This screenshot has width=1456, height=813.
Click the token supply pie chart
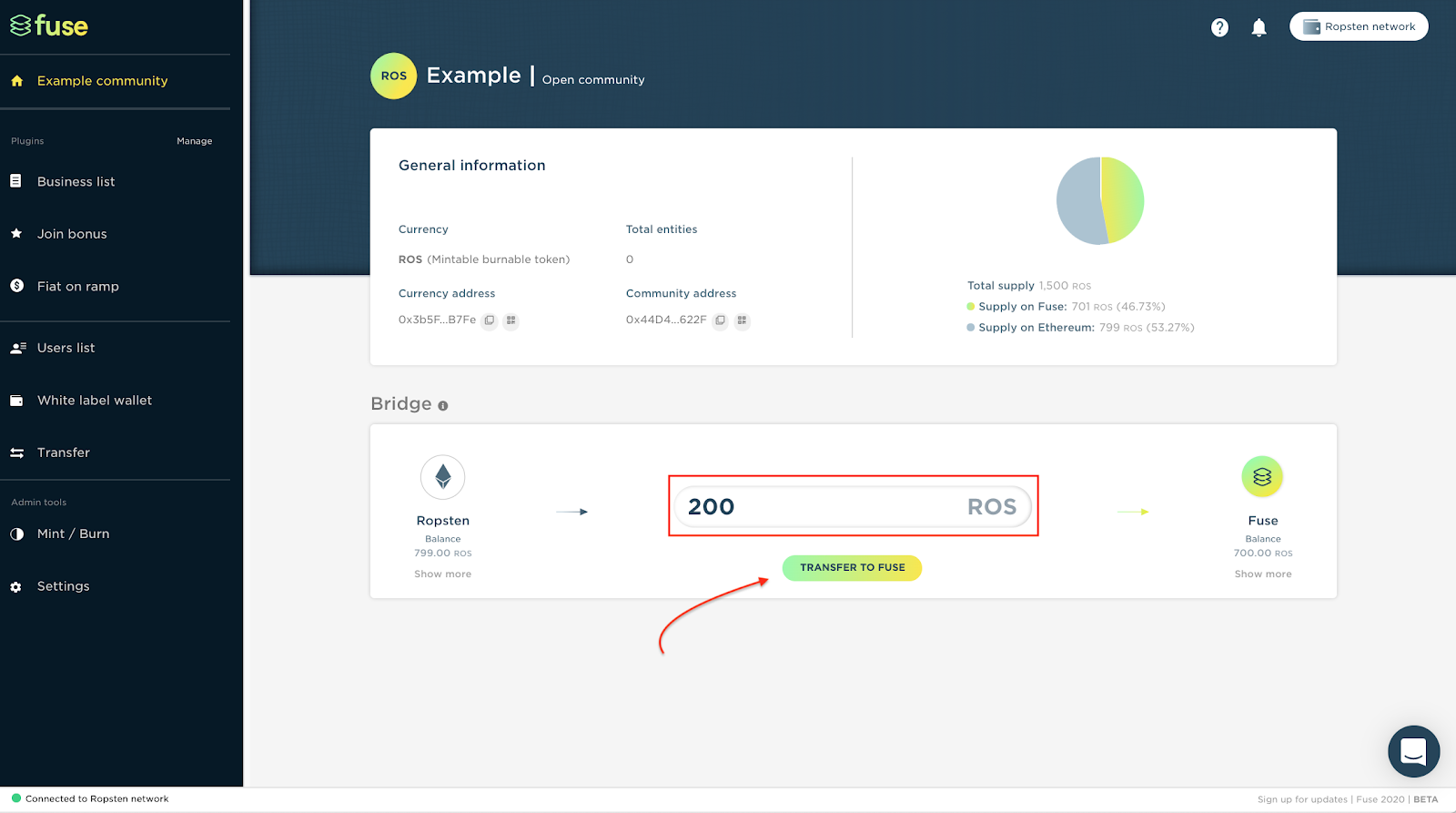tap(1100, 201)
